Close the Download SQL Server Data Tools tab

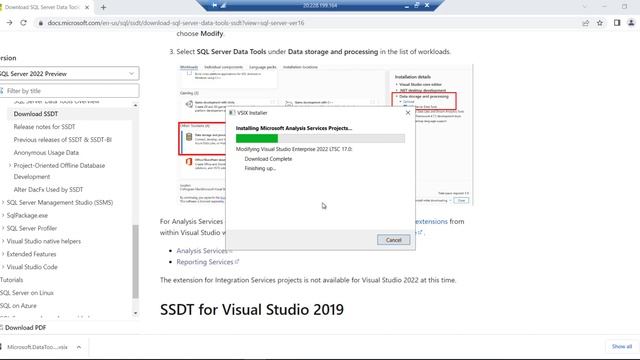[87, 7]
